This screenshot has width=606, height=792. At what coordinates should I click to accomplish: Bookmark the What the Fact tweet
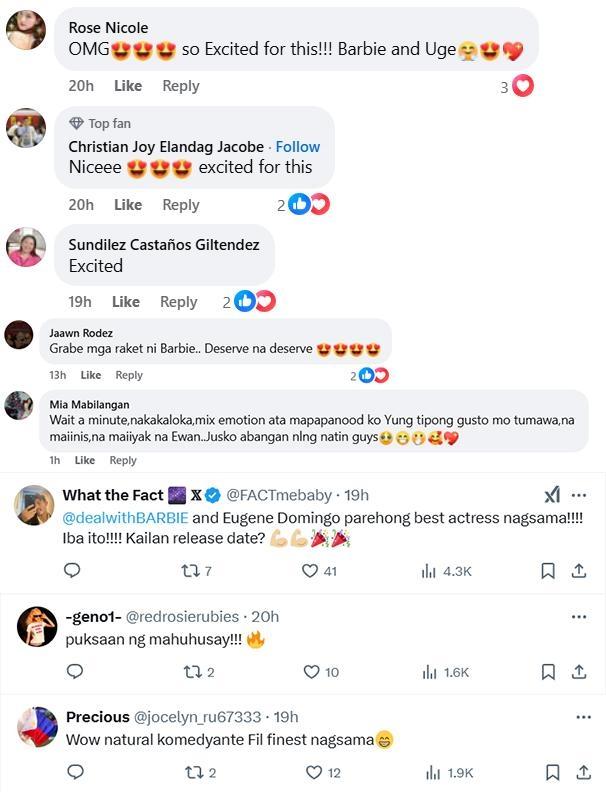point(548,571)
